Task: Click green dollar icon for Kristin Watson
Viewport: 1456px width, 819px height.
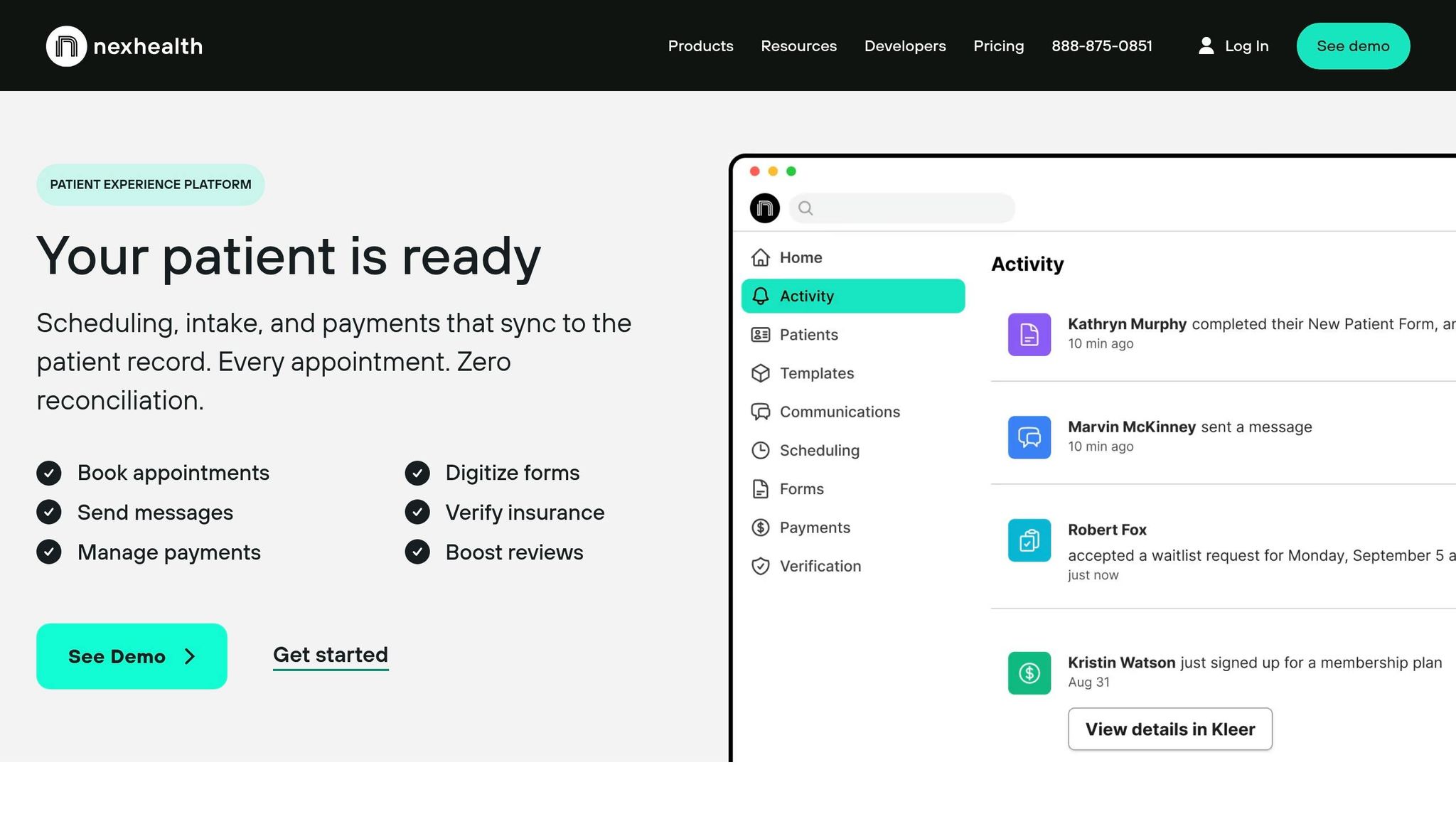Action: click(x=1029, y=673)
